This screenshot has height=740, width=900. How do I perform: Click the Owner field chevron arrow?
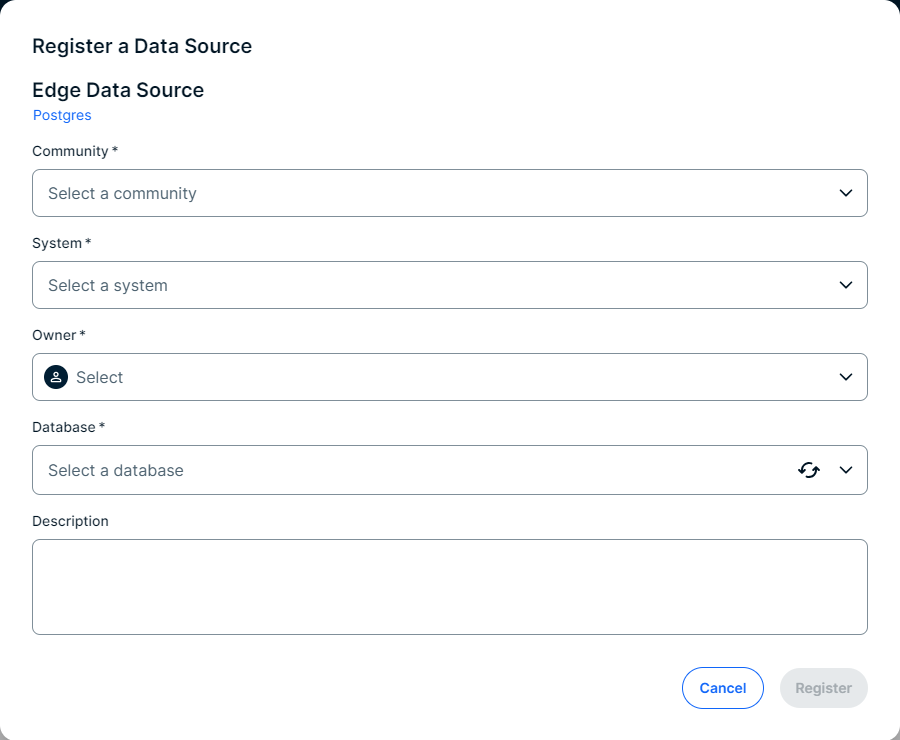(x=846, y=377)
